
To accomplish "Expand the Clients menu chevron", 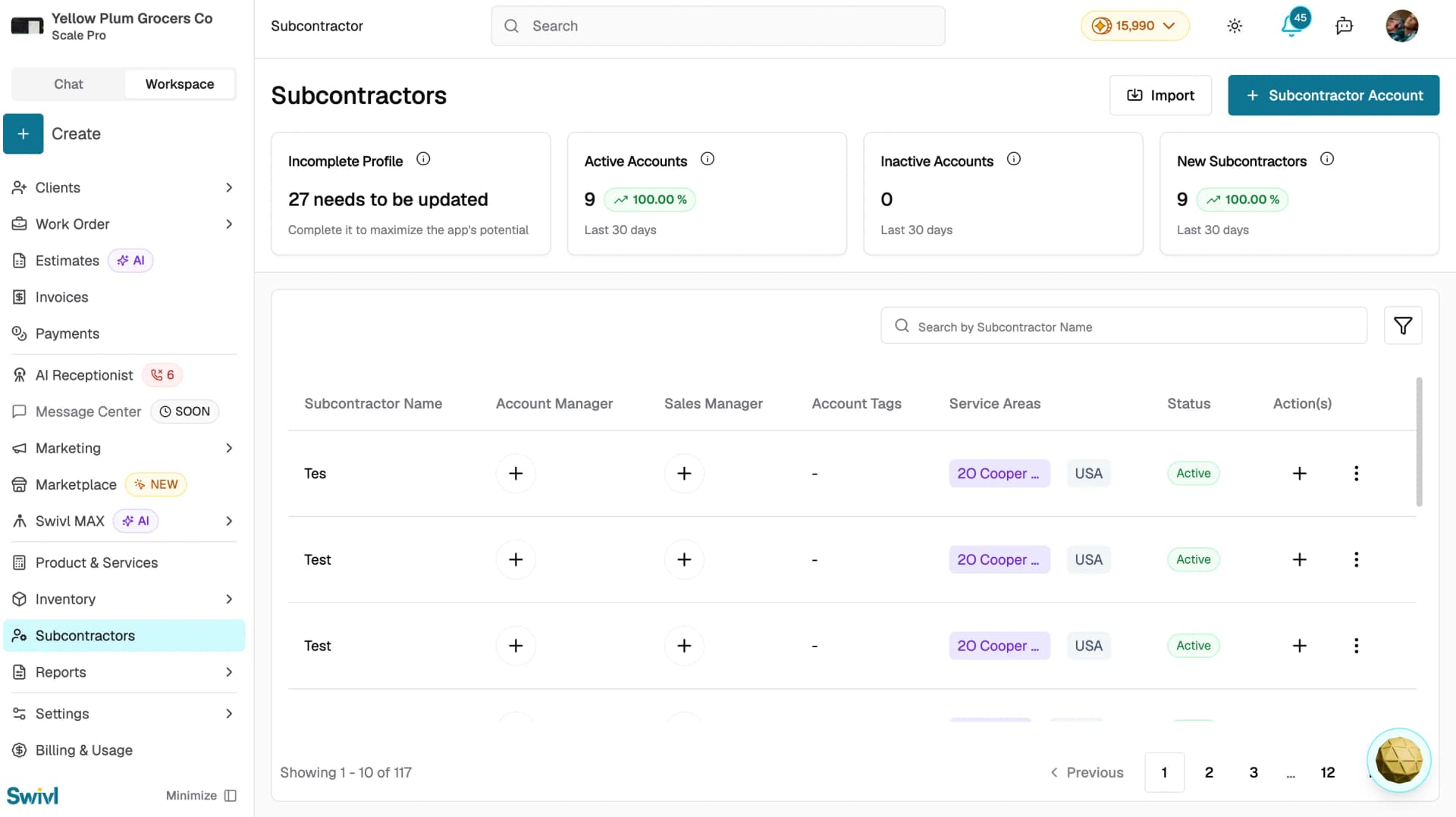I will [x=229, y=188].
